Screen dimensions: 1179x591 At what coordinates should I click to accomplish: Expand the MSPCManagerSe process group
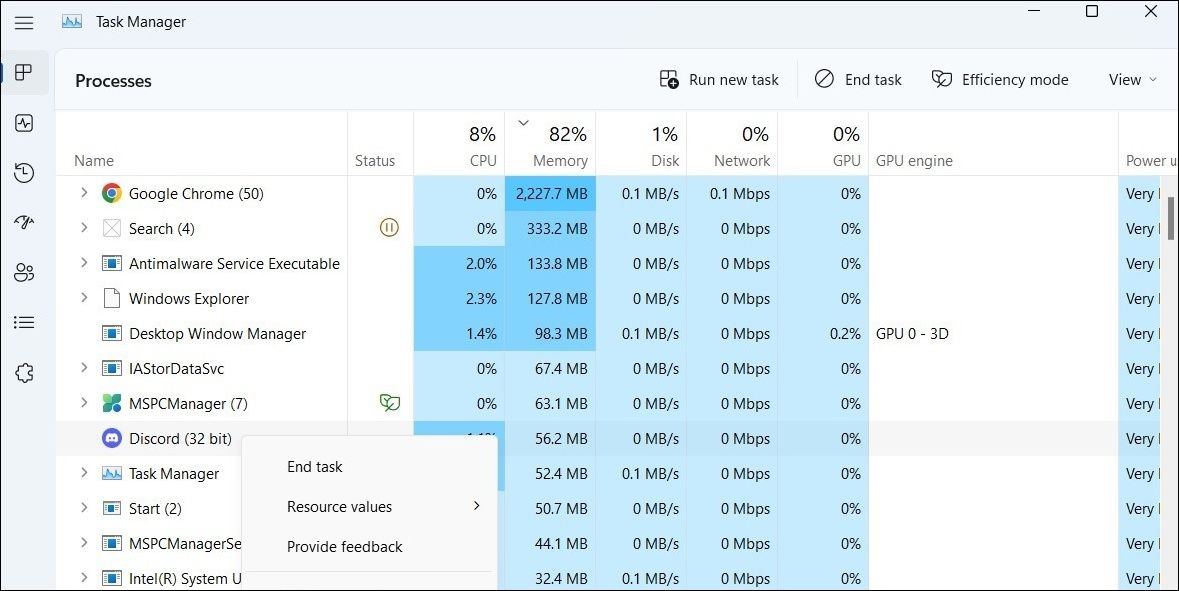pyautogui.click(x=84, y=543)
